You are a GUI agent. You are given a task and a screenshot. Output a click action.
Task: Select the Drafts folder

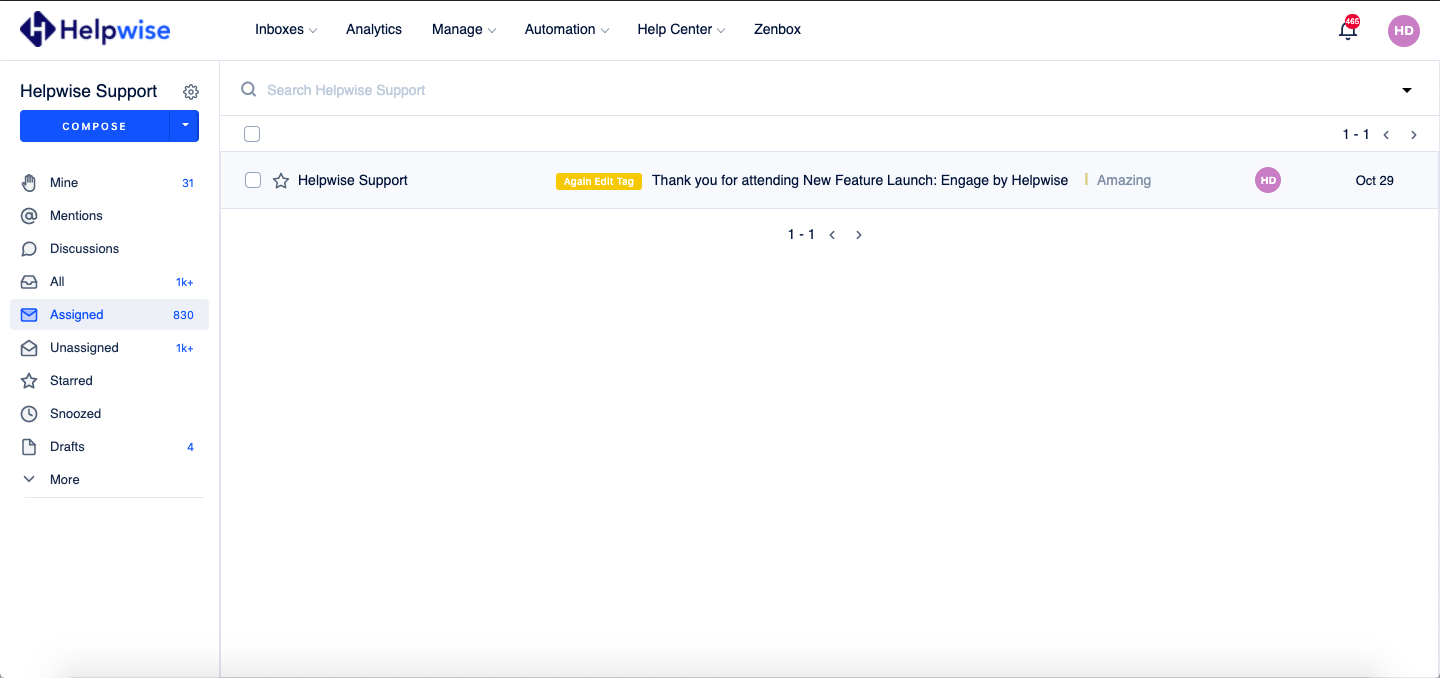[109, 447]
